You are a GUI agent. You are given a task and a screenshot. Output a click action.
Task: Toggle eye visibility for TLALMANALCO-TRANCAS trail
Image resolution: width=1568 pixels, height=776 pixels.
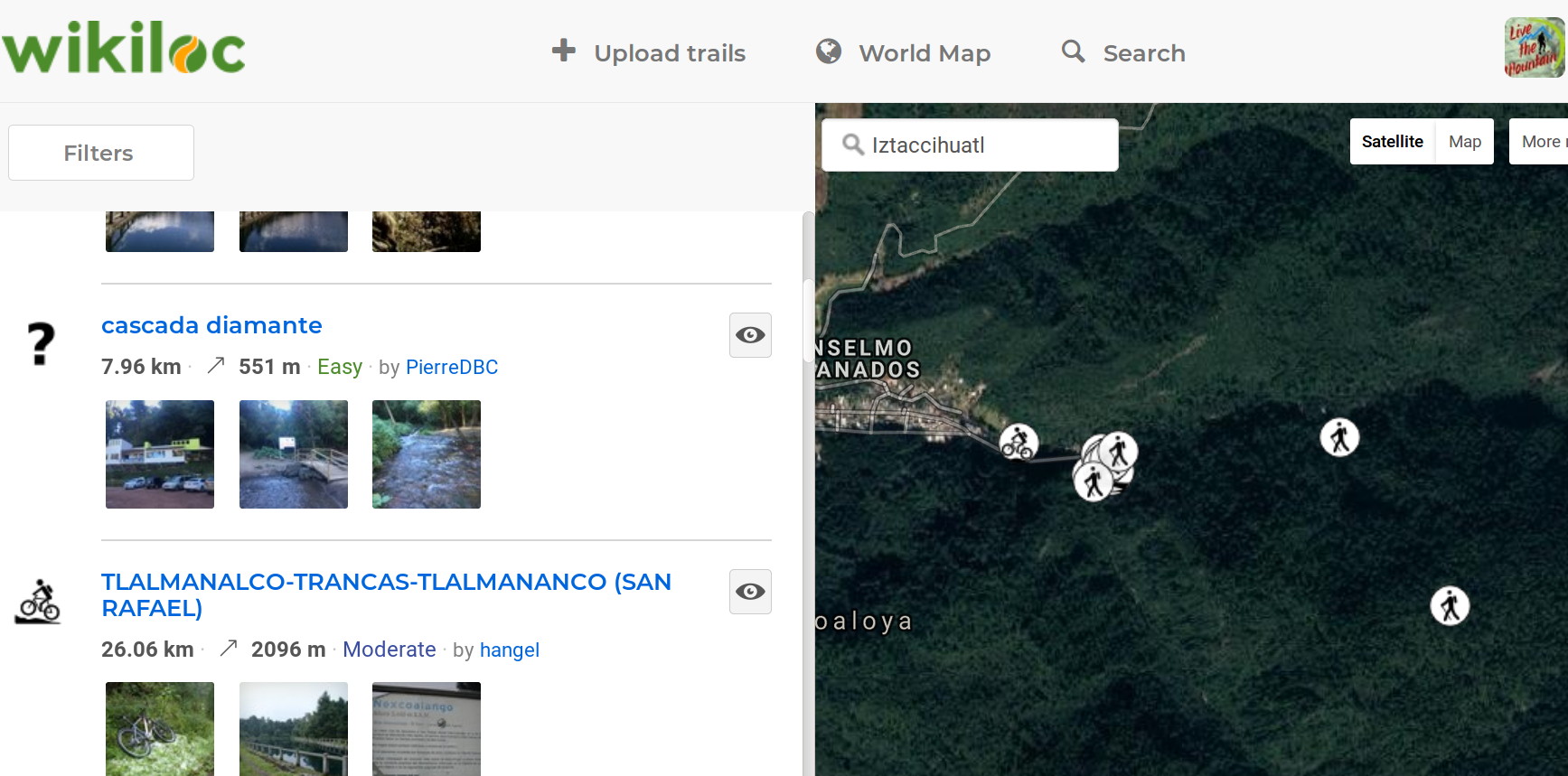click(x=750, y=592)
